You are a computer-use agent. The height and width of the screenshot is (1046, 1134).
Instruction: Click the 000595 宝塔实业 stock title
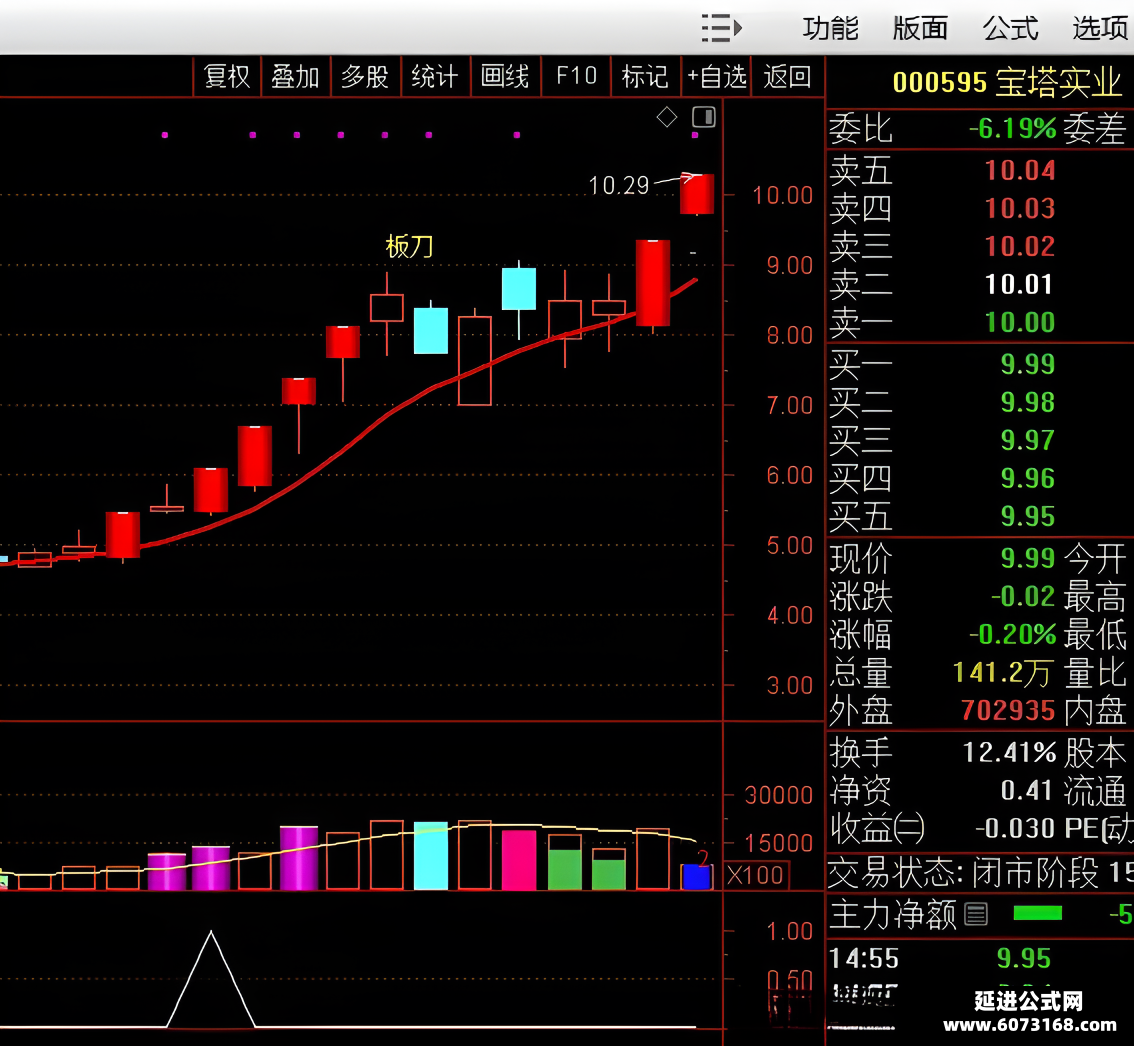pyautogui.click(x=1007, y=83)
